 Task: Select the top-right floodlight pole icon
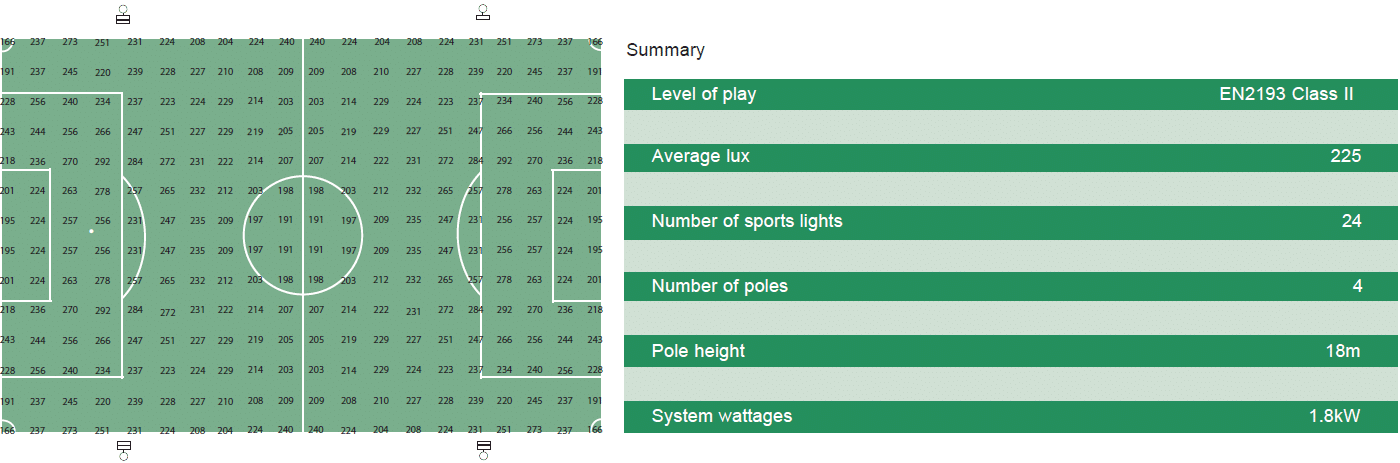click(483, 13)
